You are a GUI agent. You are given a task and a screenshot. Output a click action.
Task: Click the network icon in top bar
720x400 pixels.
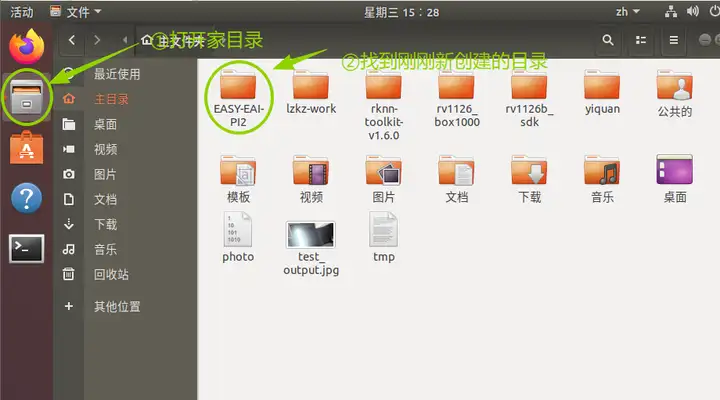tap(671, 11)
